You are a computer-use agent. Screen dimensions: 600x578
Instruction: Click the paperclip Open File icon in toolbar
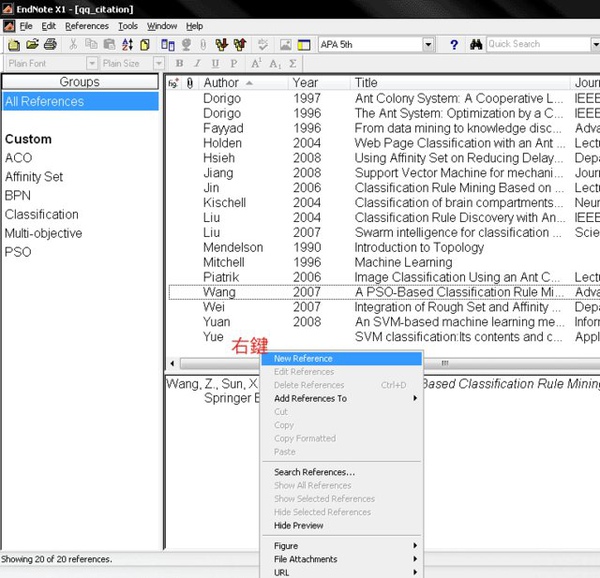coord(203,45)
